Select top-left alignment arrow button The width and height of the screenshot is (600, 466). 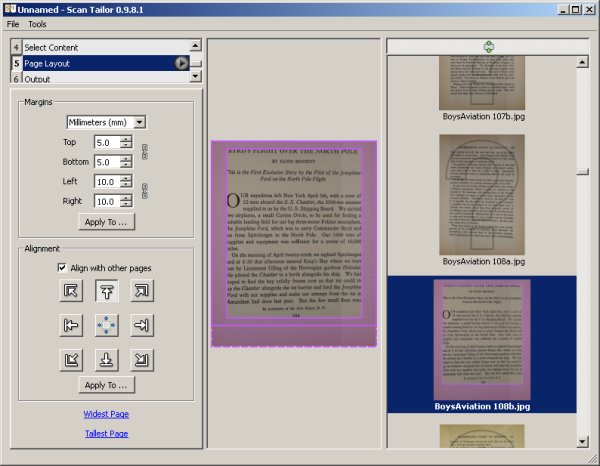pyautogui.click(x=71, y=290)
